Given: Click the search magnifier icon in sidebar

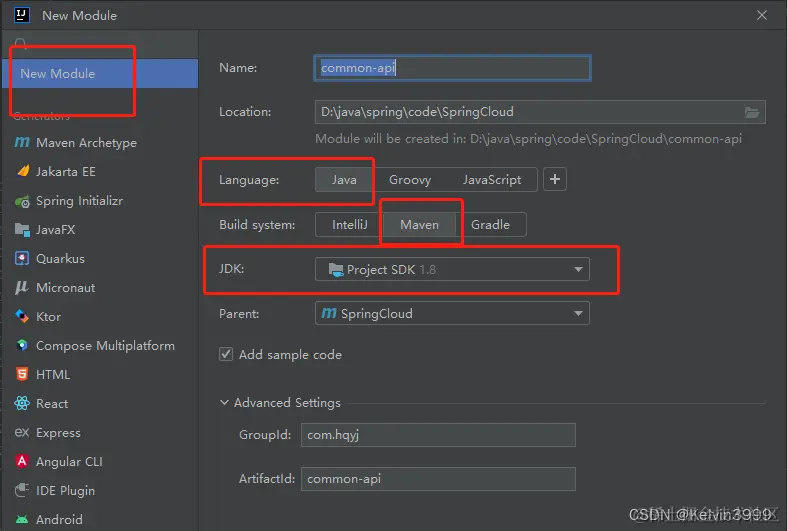Looking at the screenshot, I should (21, 43).
